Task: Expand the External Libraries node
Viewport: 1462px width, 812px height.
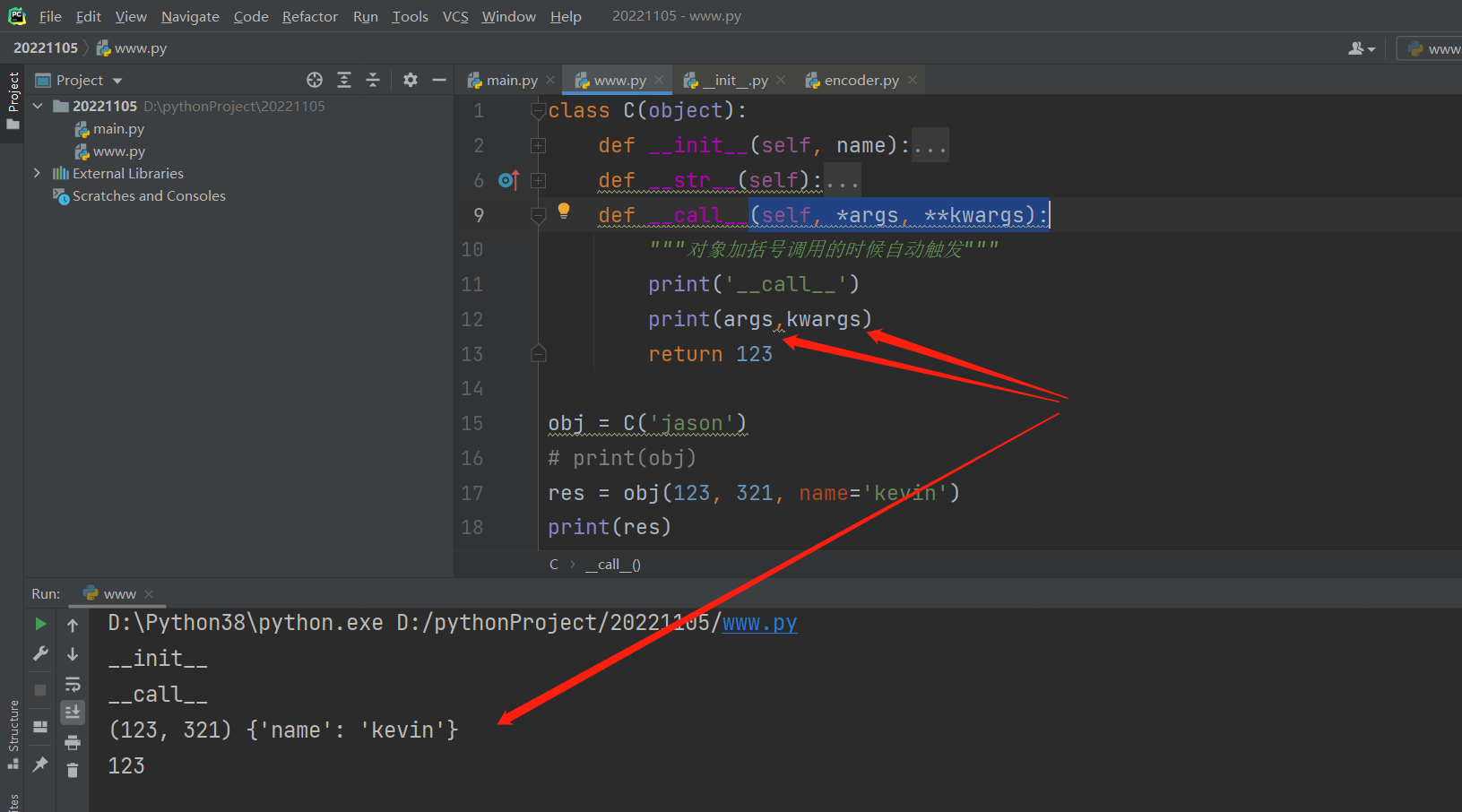Action: [37, 173]
